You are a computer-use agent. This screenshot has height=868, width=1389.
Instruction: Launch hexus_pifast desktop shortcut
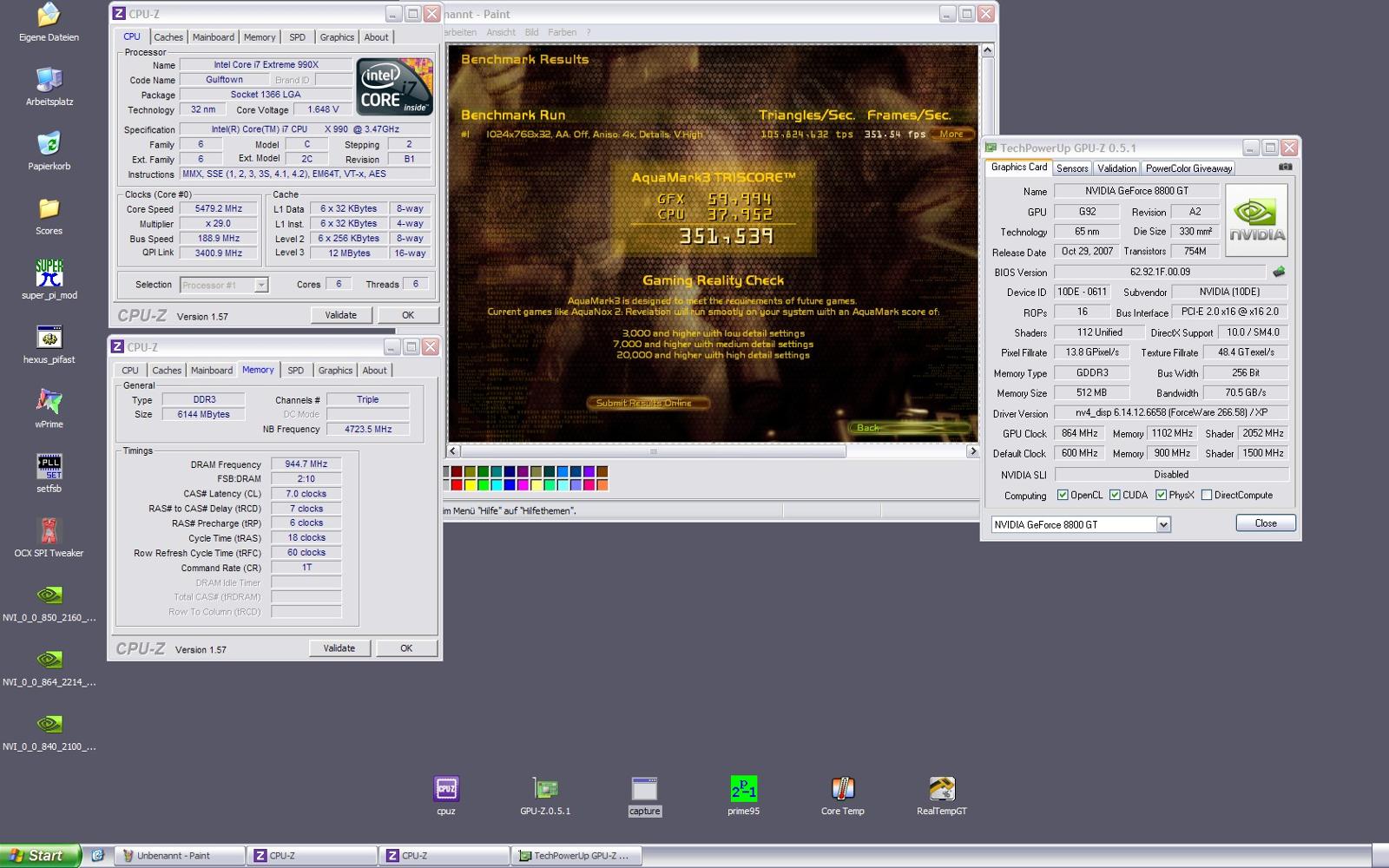(x=49, y=345)
